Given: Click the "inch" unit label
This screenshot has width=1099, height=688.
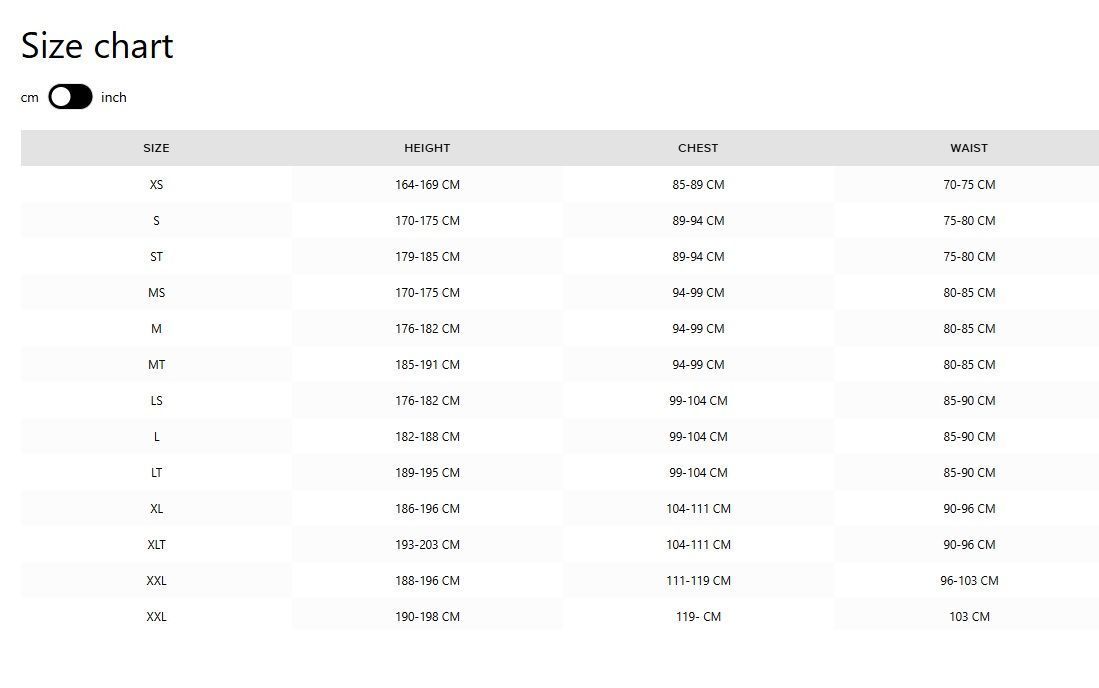Looking at the screenshot, I should 114,97.
